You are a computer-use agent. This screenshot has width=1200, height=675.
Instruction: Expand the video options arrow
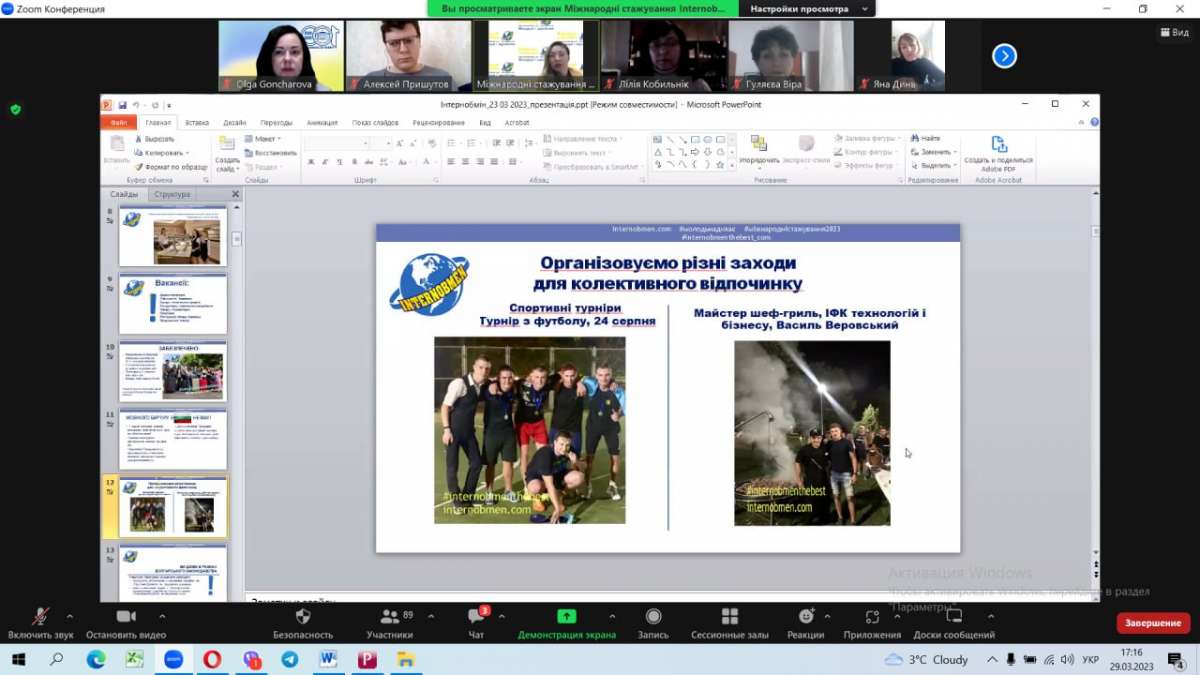[162, 616]
